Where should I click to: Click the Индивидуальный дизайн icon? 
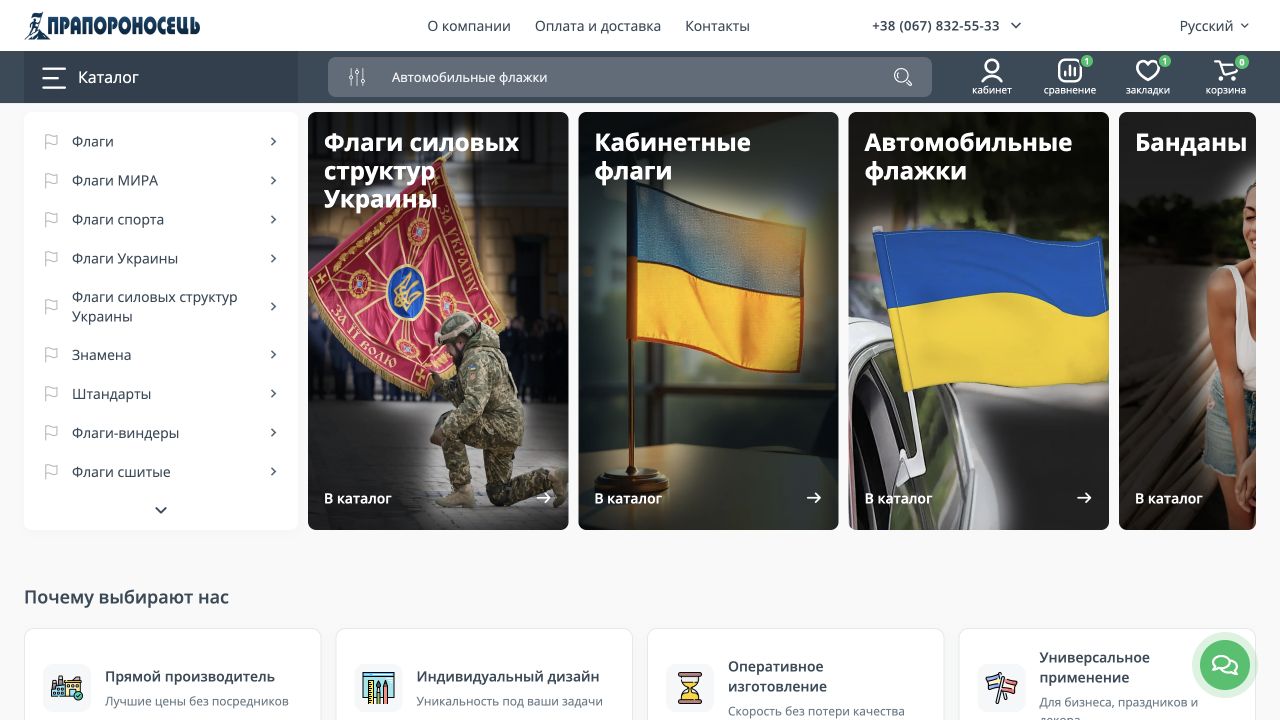pyautogui.click(x=379, y=688)
